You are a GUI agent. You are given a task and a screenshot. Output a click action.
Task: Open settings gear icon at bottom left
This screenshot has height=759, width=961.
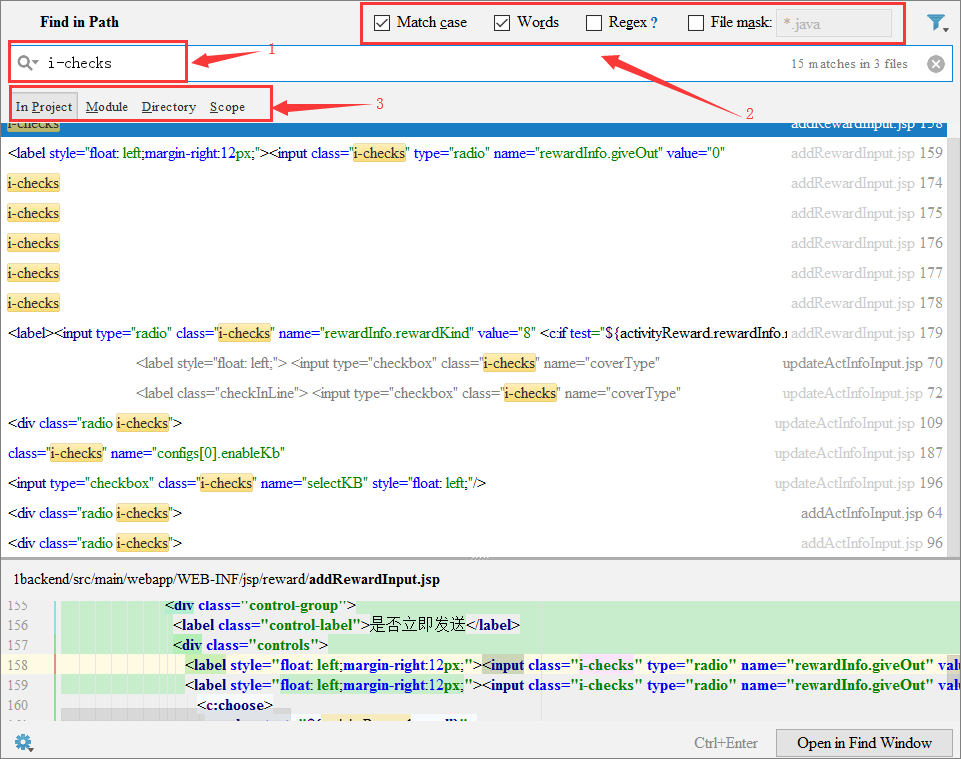click(23, 742)
